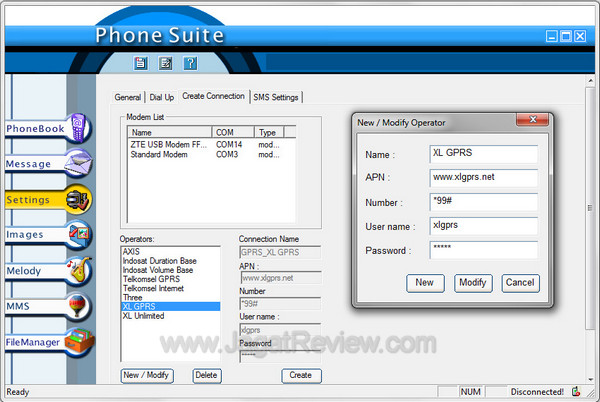Click the connection status icon in status bar
Screen dimensions: 600x402
click(x=576, y=391)
